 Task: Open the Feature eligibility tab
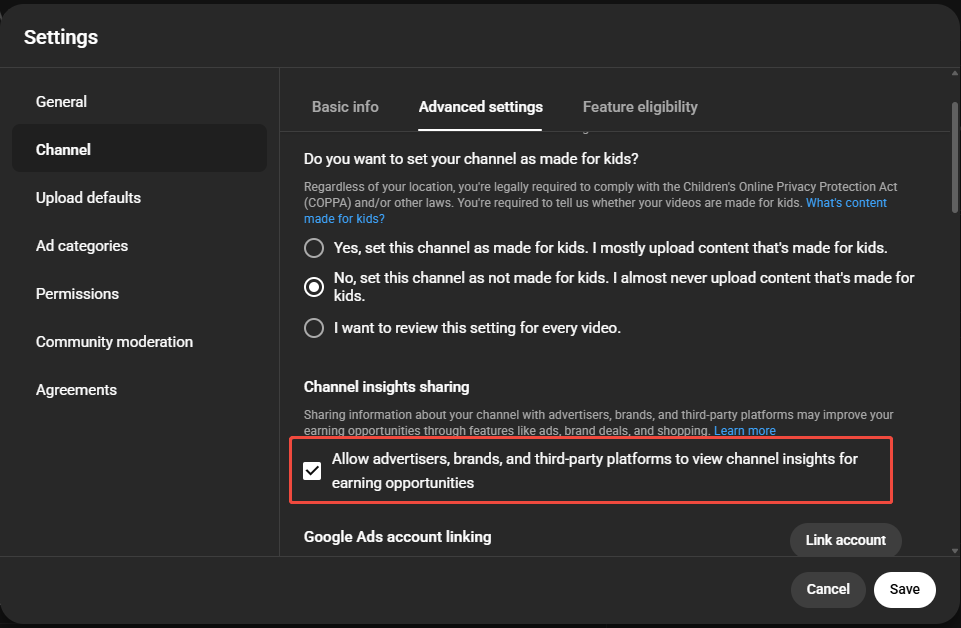click(x=639, y=106)
